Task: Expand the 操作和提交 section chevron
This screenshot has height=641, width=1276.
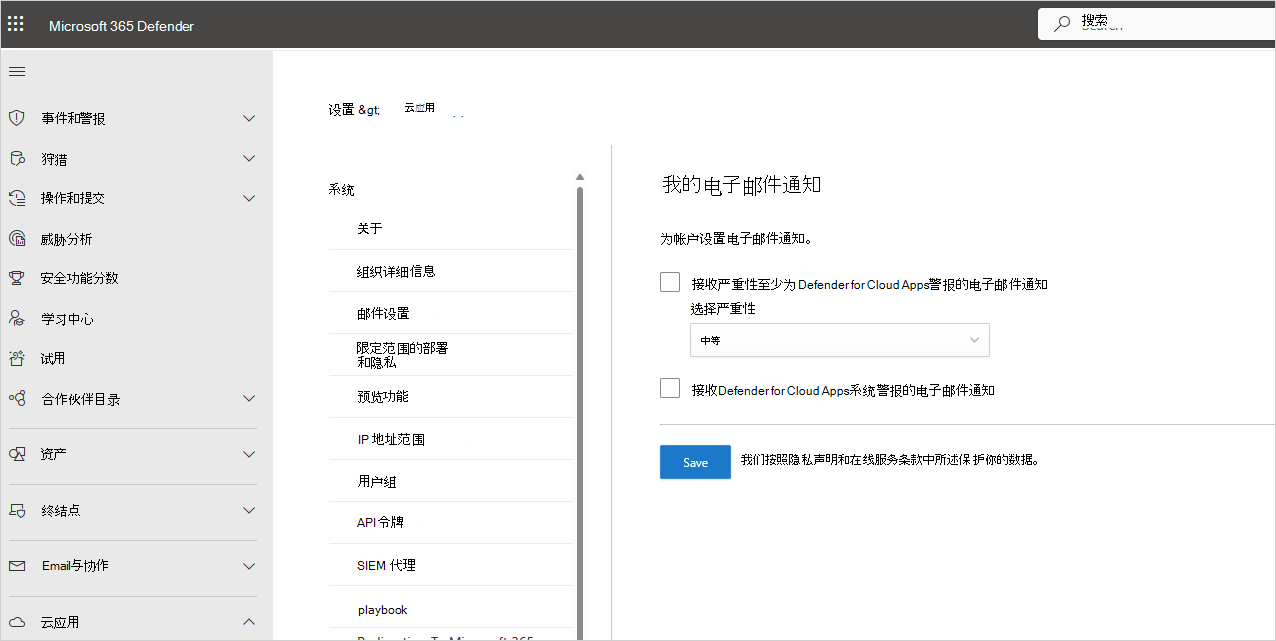Action: [249, 198]
